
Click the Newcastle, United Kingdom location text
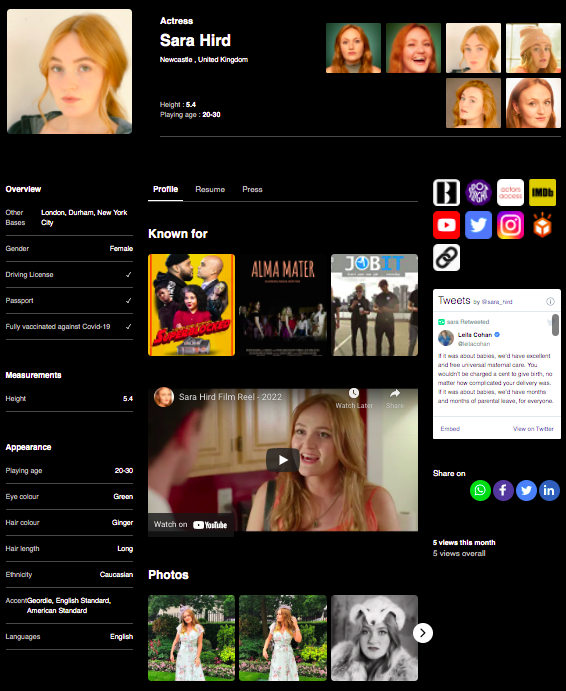(x=204, y=59)
